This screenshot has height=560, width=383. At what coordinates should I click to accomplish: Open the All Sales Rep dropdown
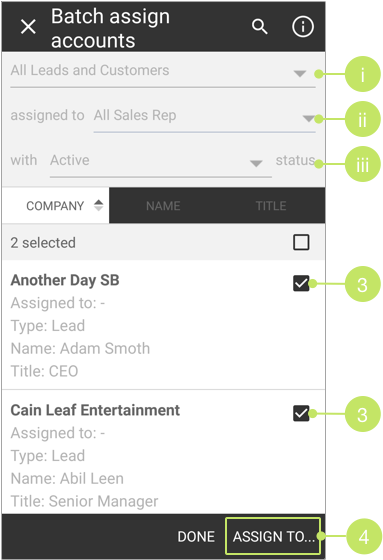point(204,116)
